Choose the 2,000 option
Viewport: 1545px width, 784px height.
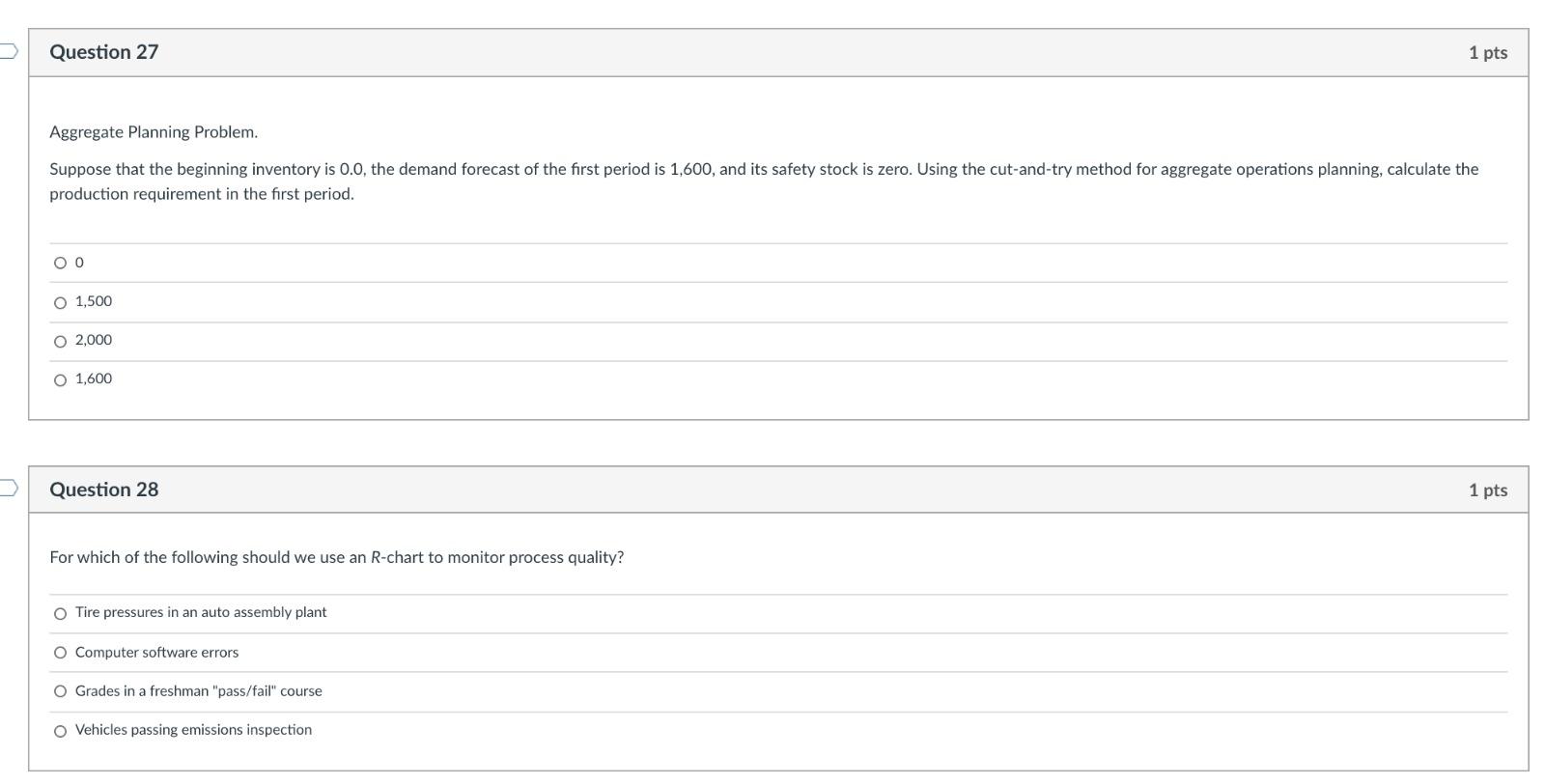click(x=61, y=340)
